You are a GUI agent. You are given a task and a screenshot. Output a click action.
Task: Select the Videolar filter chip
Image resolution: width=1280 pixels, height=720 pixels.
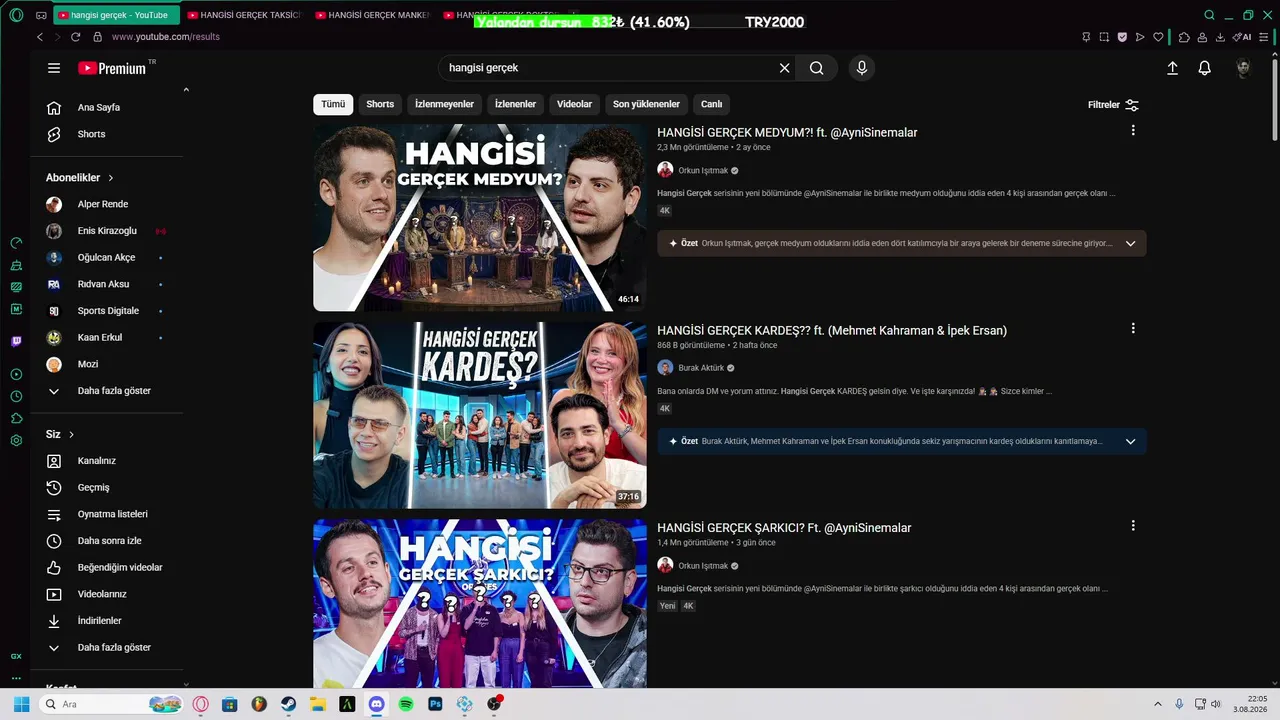tap(574, 104)
